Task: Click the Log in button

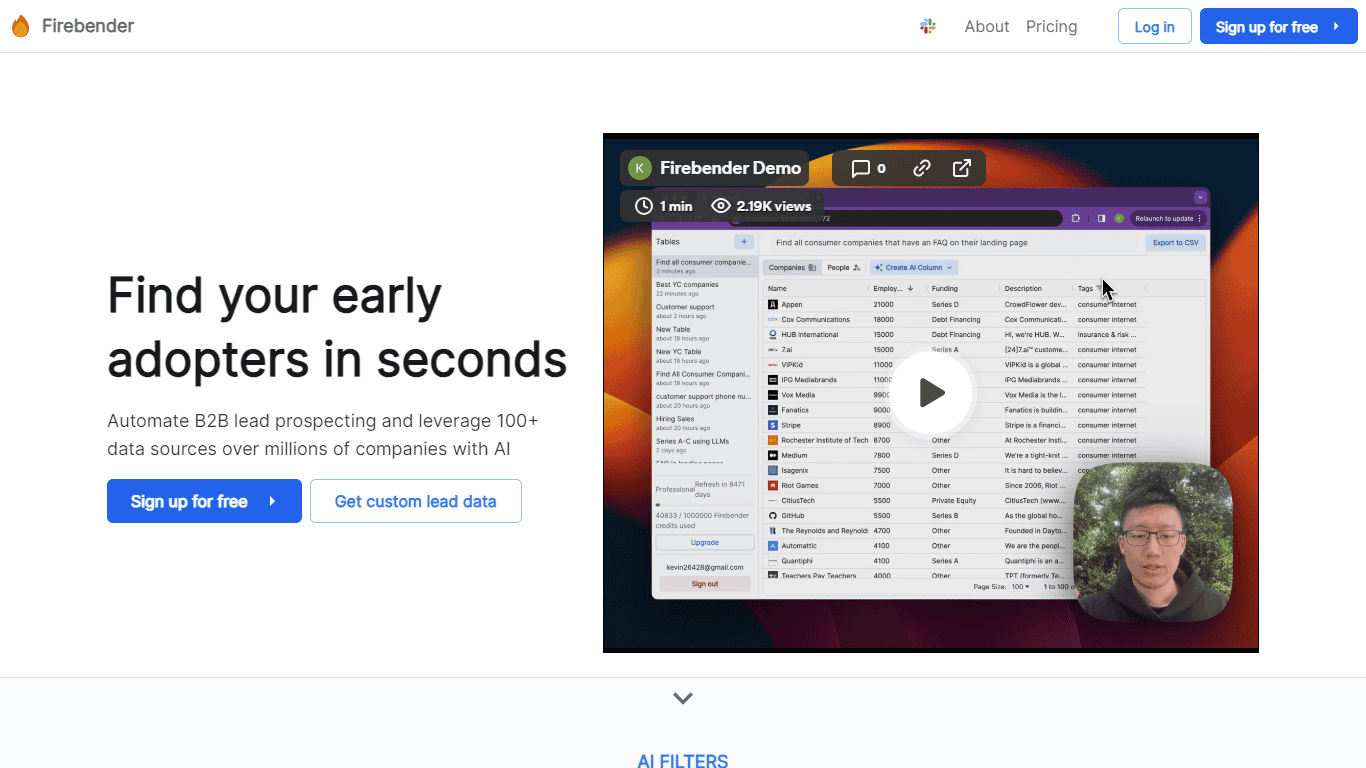Action: tap(1154, 27)
